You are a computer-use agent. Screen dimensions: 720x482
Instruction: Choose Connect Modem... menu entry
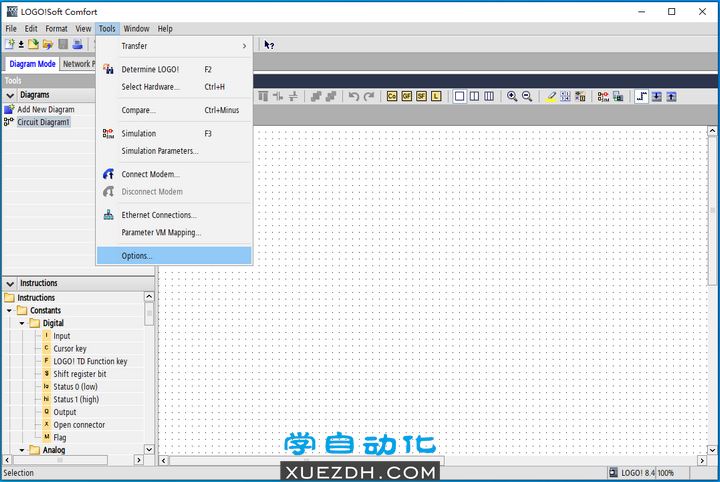(x=174, y=174)
